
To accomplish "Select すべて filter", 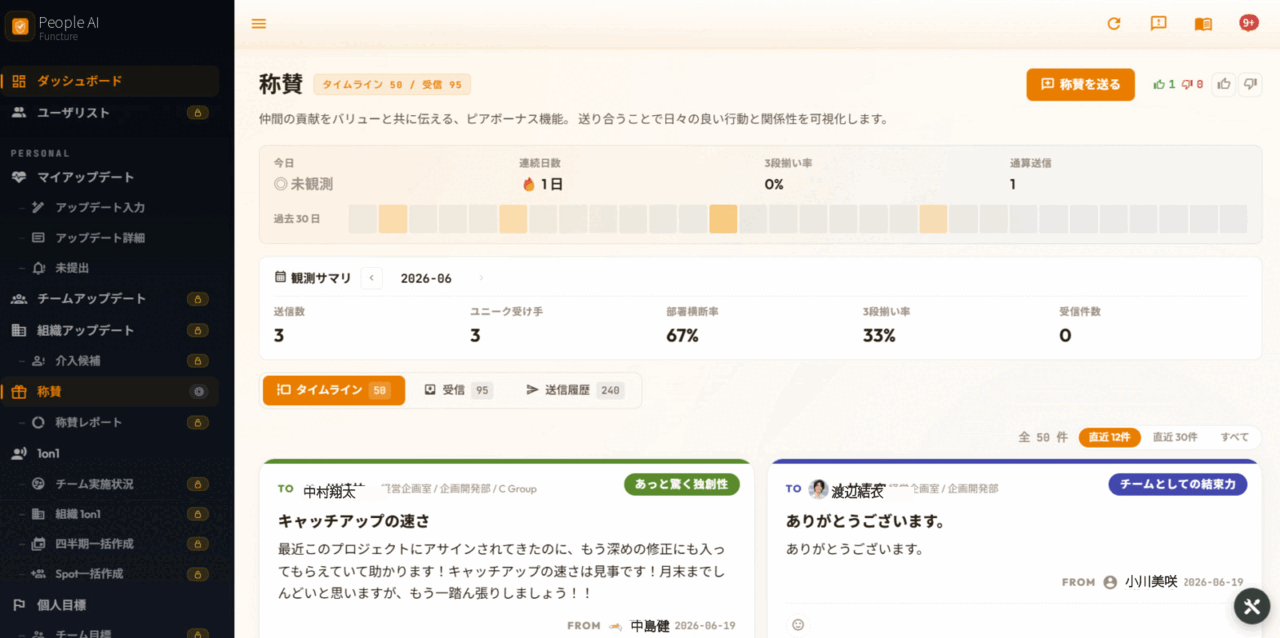I will 1234,437.
